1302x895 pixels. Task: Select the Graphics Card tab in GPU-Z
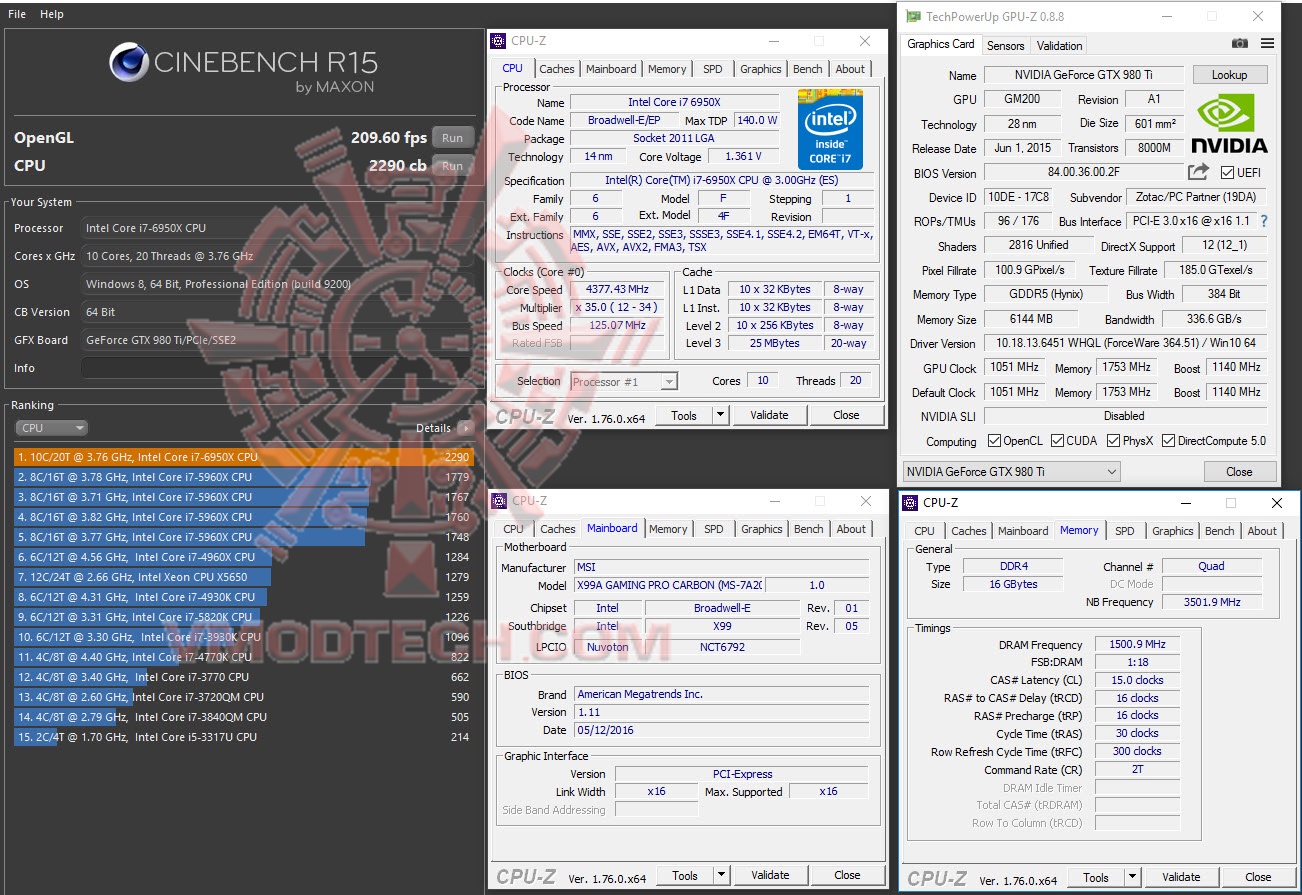pyautogui.click(x=940, y=44)
